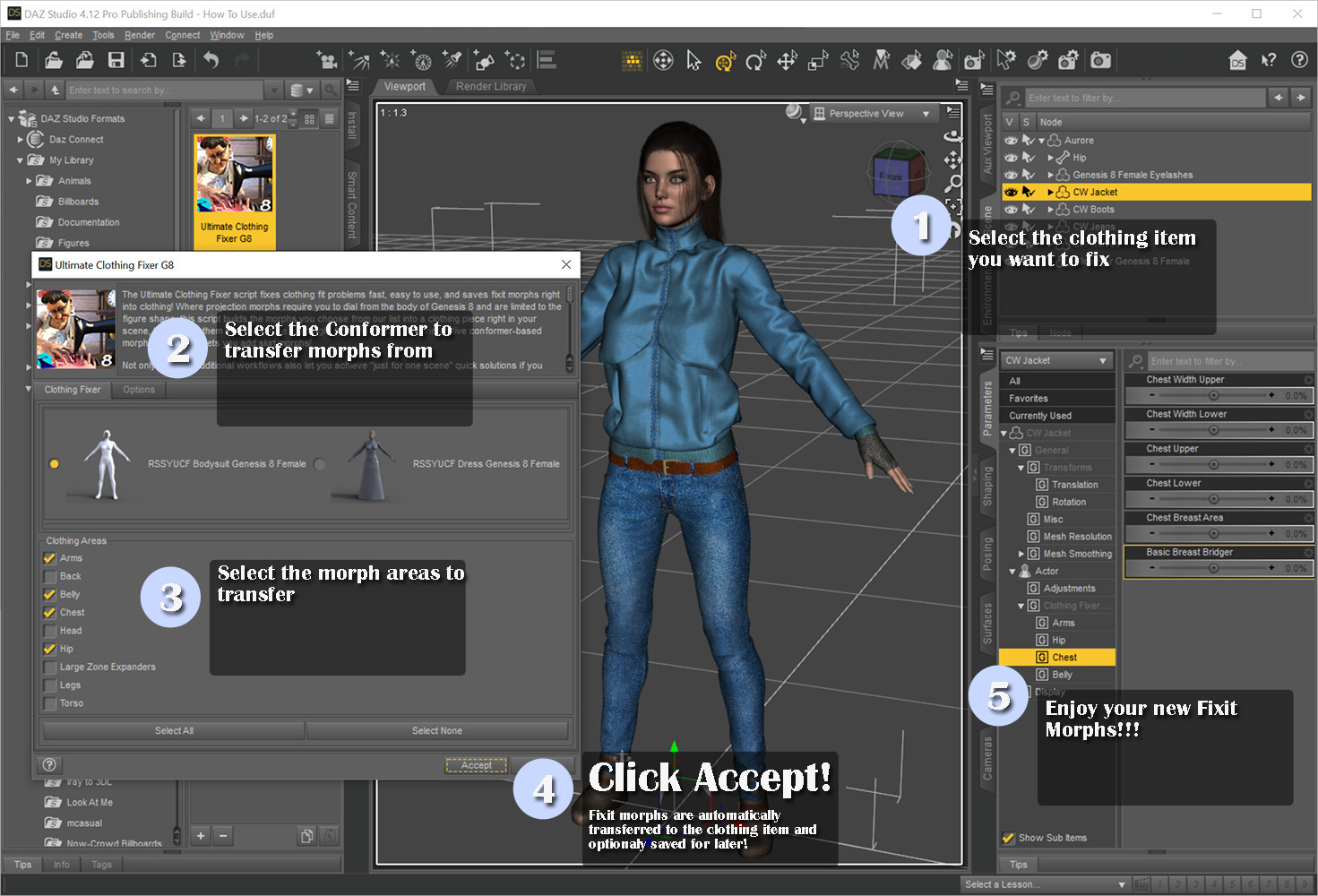
Task: Select the Rotate tool
Action: tap(756, 60)
